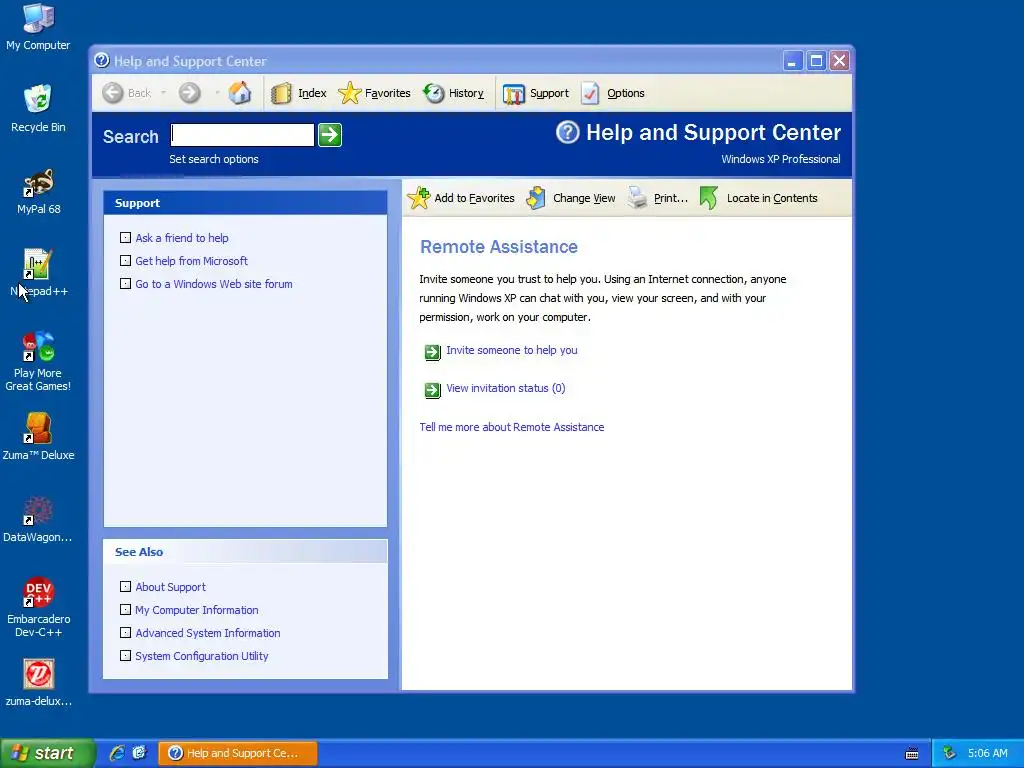The width and height of the screenshot is (1024, 768).
Task: Start search with green arrow button
Action: coord(330,135)
